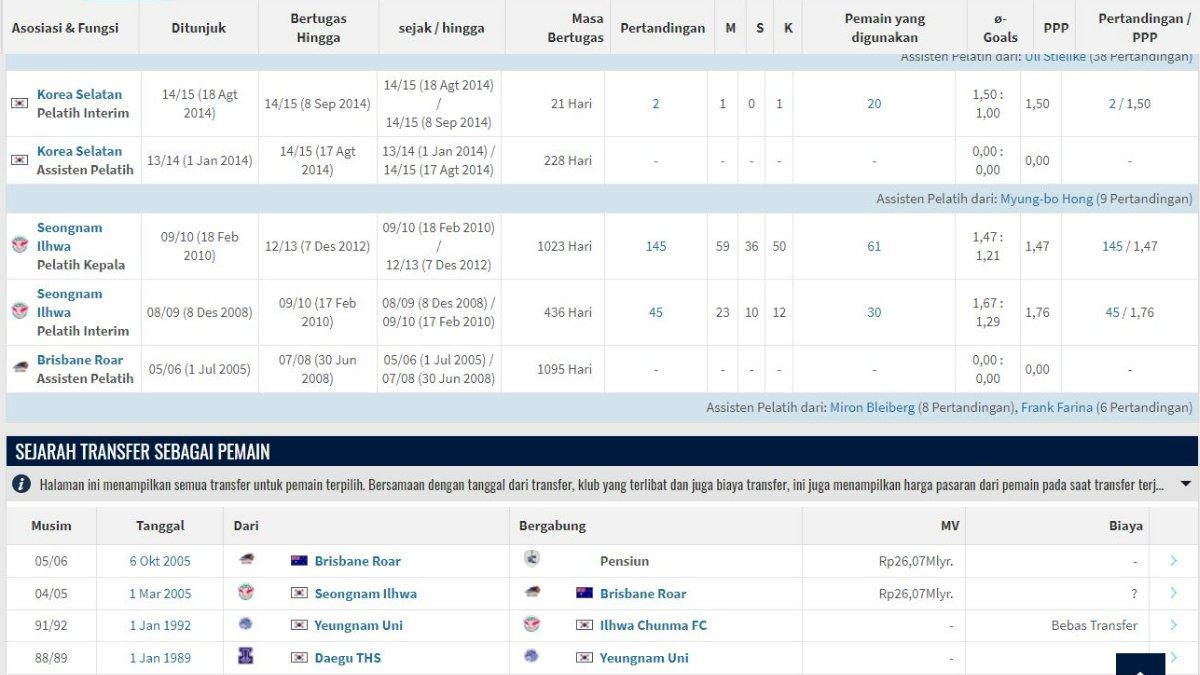View the 145 matches for Seongnam Ilhwa Pelatih Kepala

click(656, 246)
